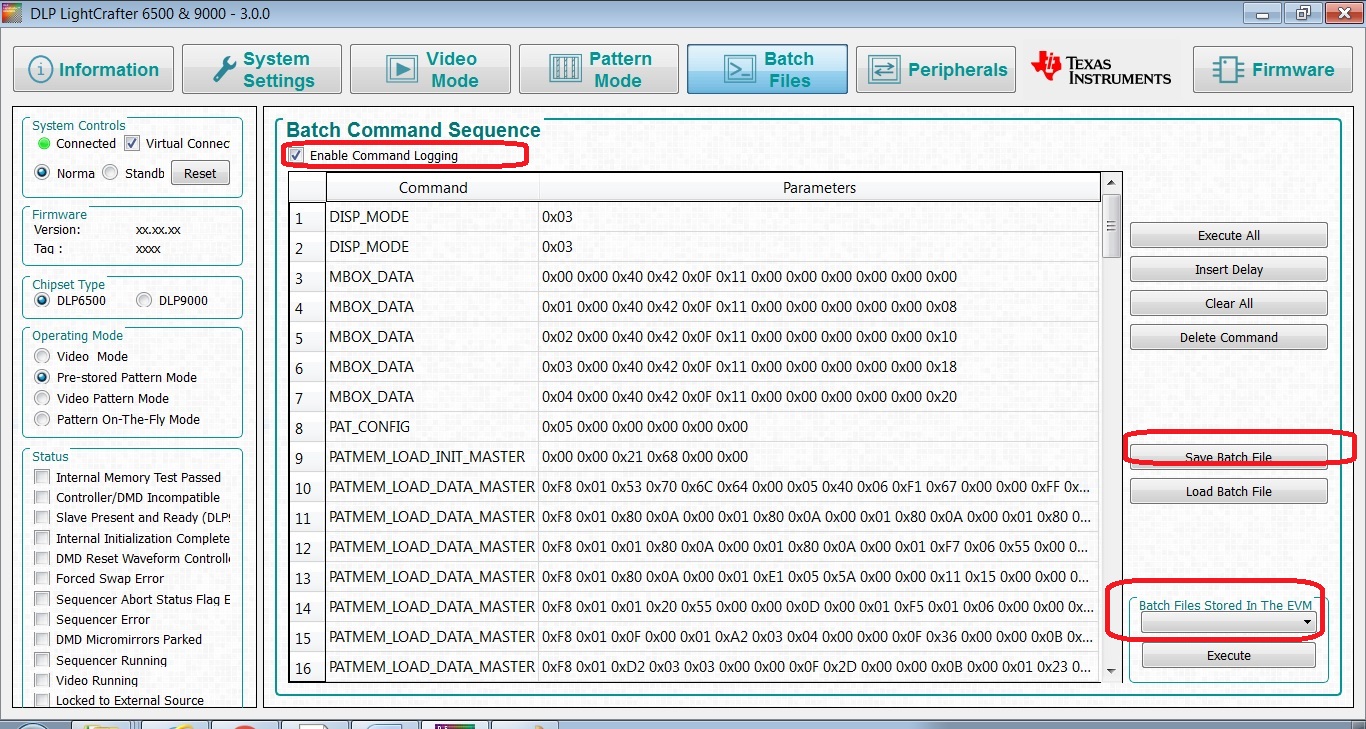Open the Peripherals tab
1366x729 pixels.
[935, 70]
